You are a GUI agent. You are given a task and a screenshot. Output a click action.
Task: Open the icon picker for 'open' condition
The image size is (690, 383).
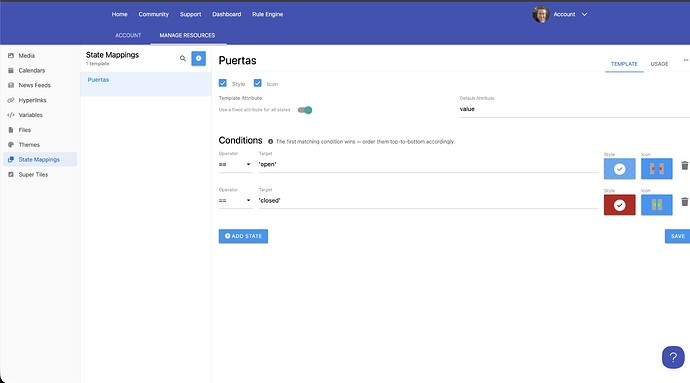tap(657, 169)
